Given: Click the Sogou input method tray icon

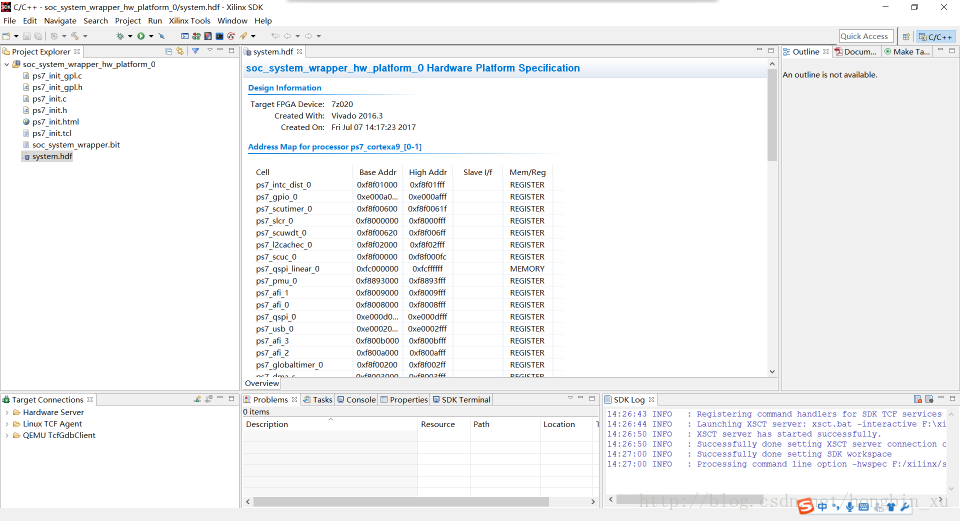Looking at the screenshot, I should click(805, 506).
